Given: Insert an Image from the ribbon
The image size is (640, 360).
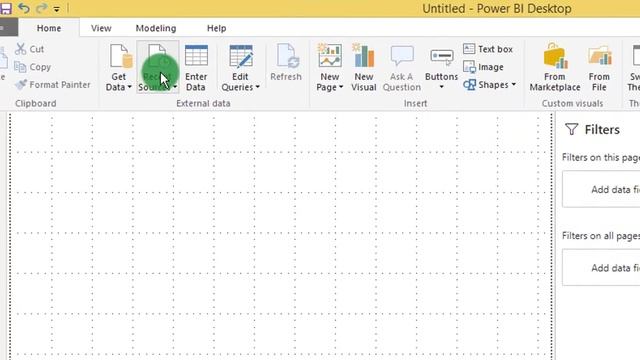Looking at the screenshot, I should (x=483, y=67).
